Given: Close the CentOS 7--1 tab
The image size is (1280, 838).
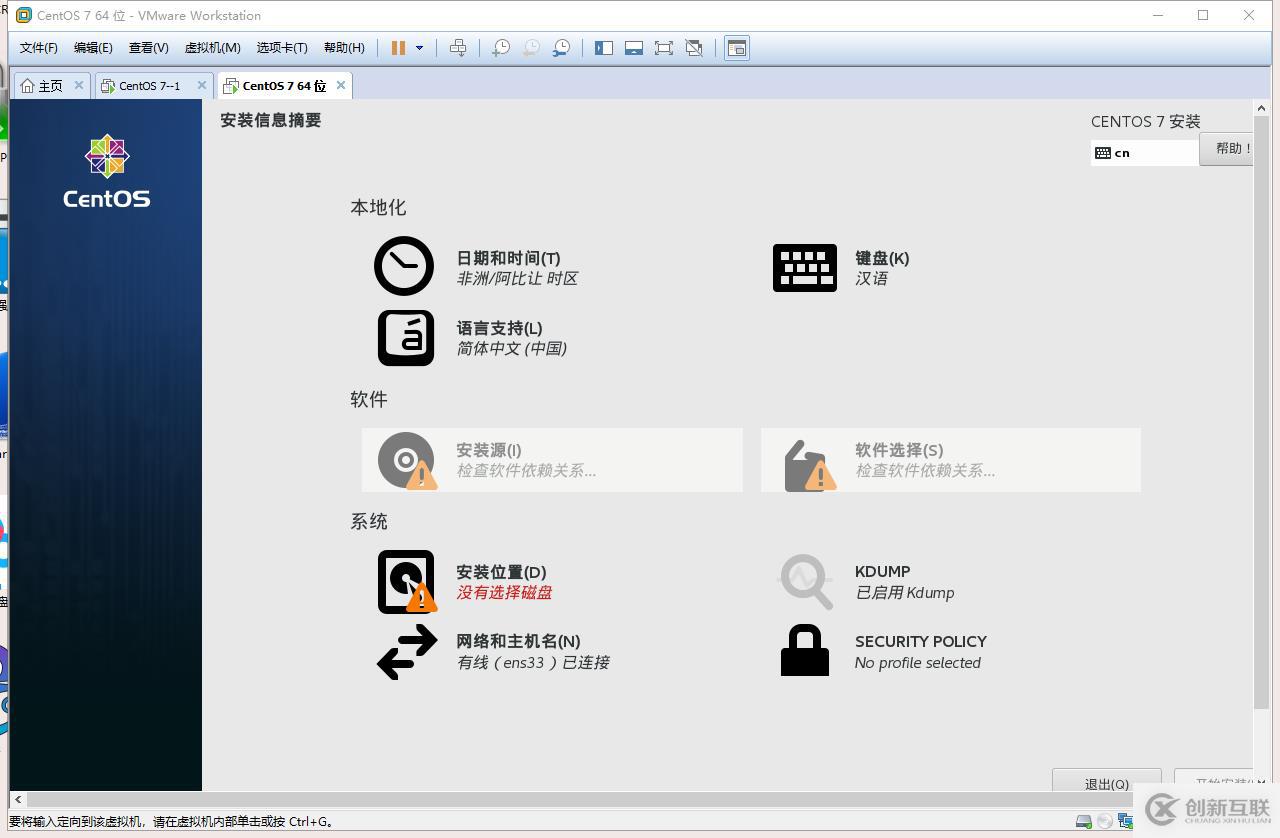Looking at the screenshot, I should [x=202, y=85].
